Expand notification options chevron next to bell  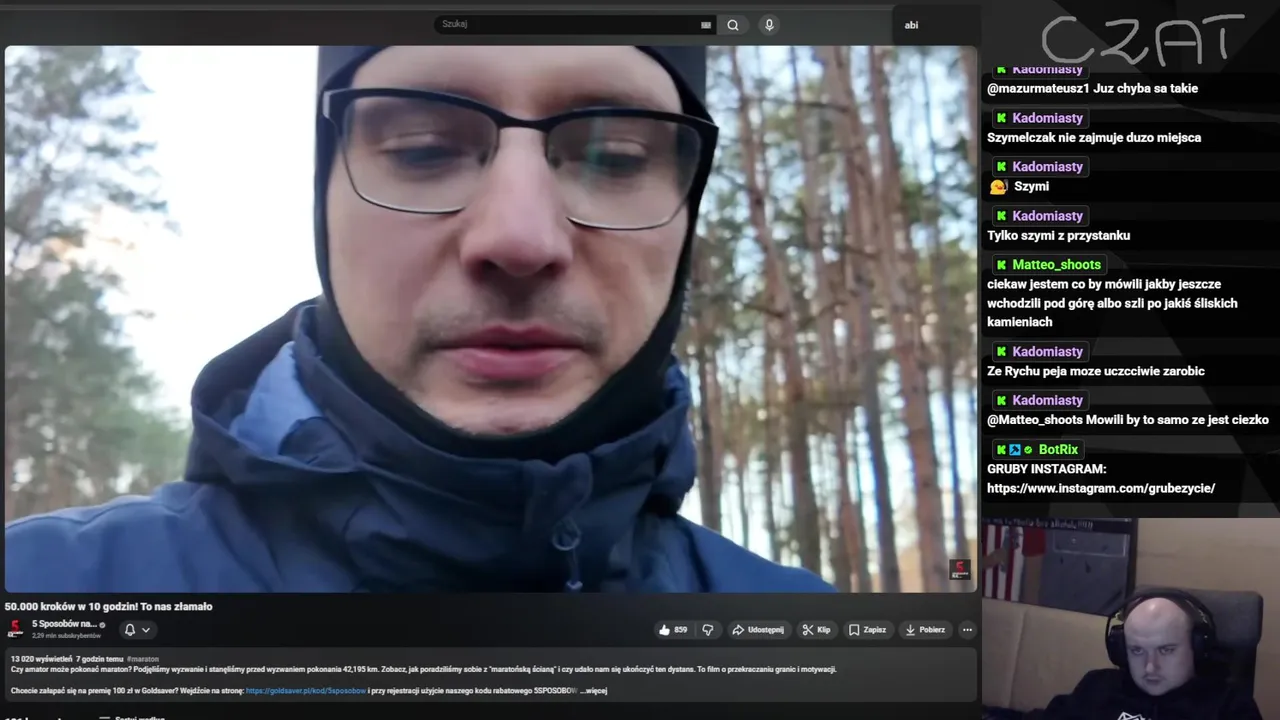(146, 630)
